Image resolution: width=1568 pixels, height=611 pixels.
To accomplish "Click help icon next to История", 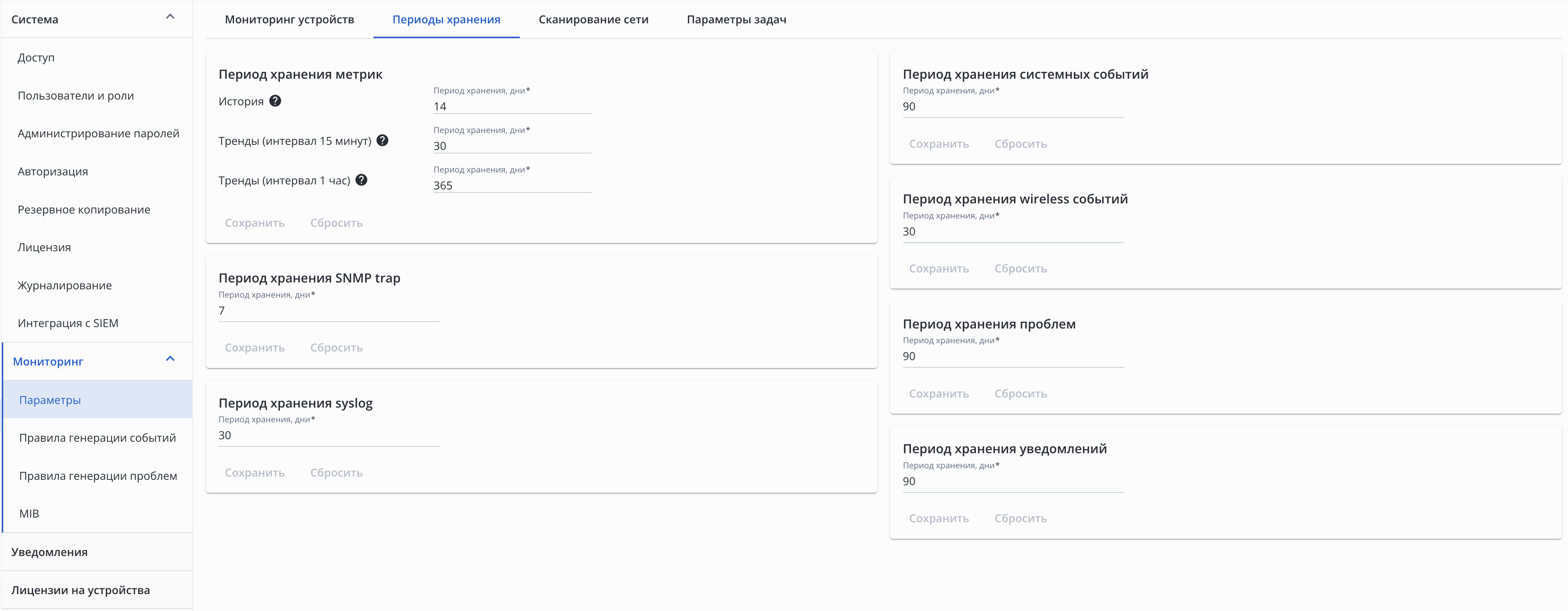I will [x=275, y=101].
